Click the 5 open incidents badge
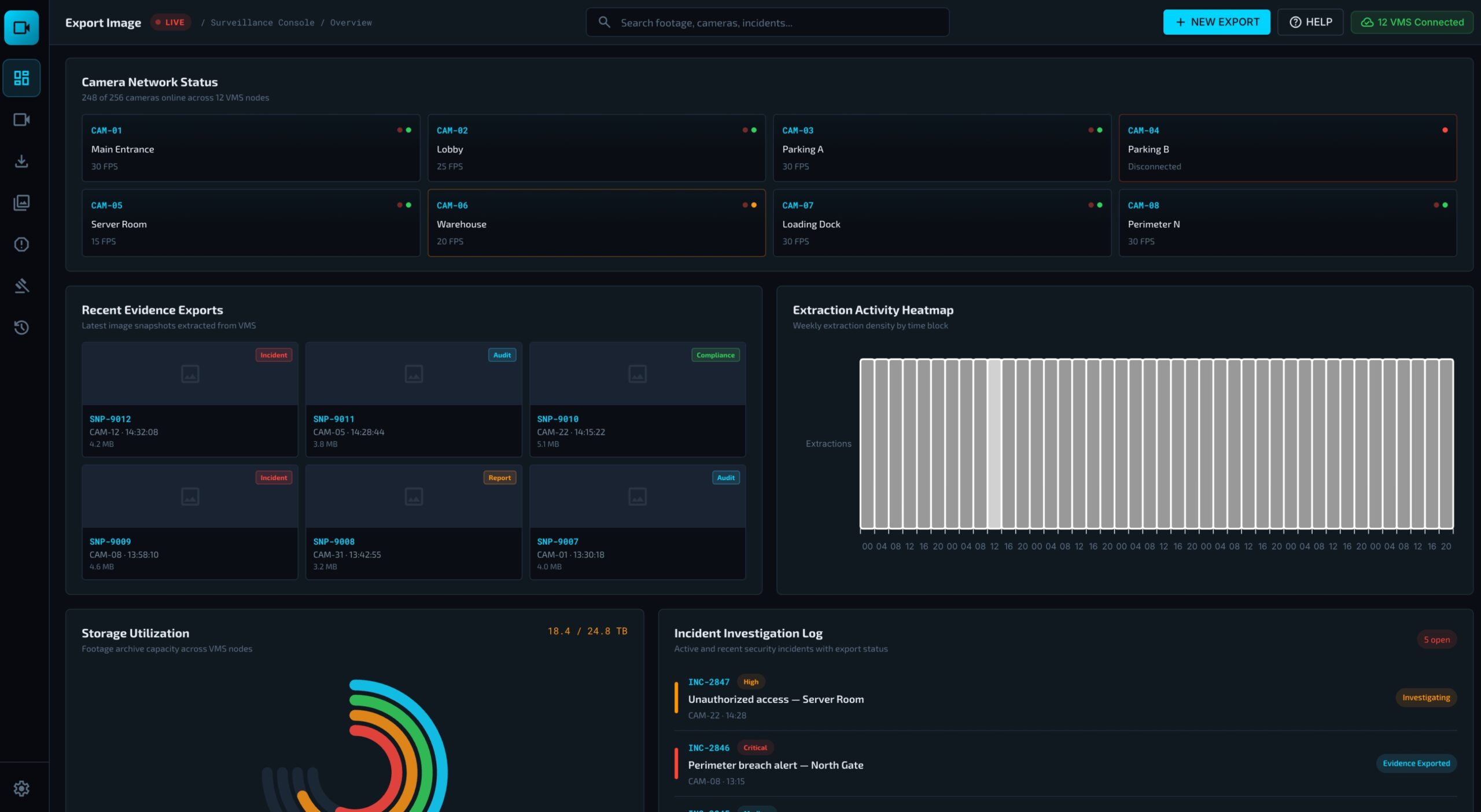 [1437, 640]
